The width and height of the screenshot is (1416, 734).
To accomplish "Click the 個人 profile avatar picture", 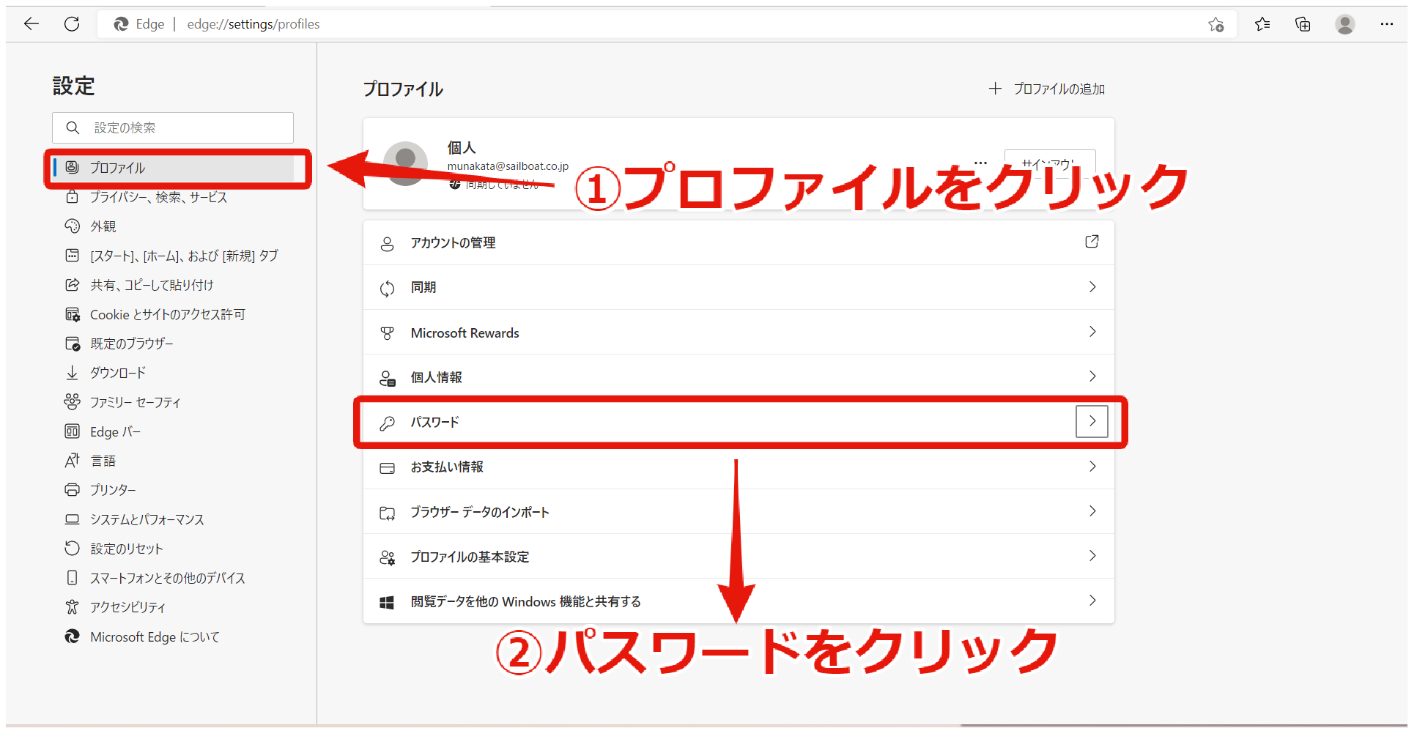I will pos(406,163).
